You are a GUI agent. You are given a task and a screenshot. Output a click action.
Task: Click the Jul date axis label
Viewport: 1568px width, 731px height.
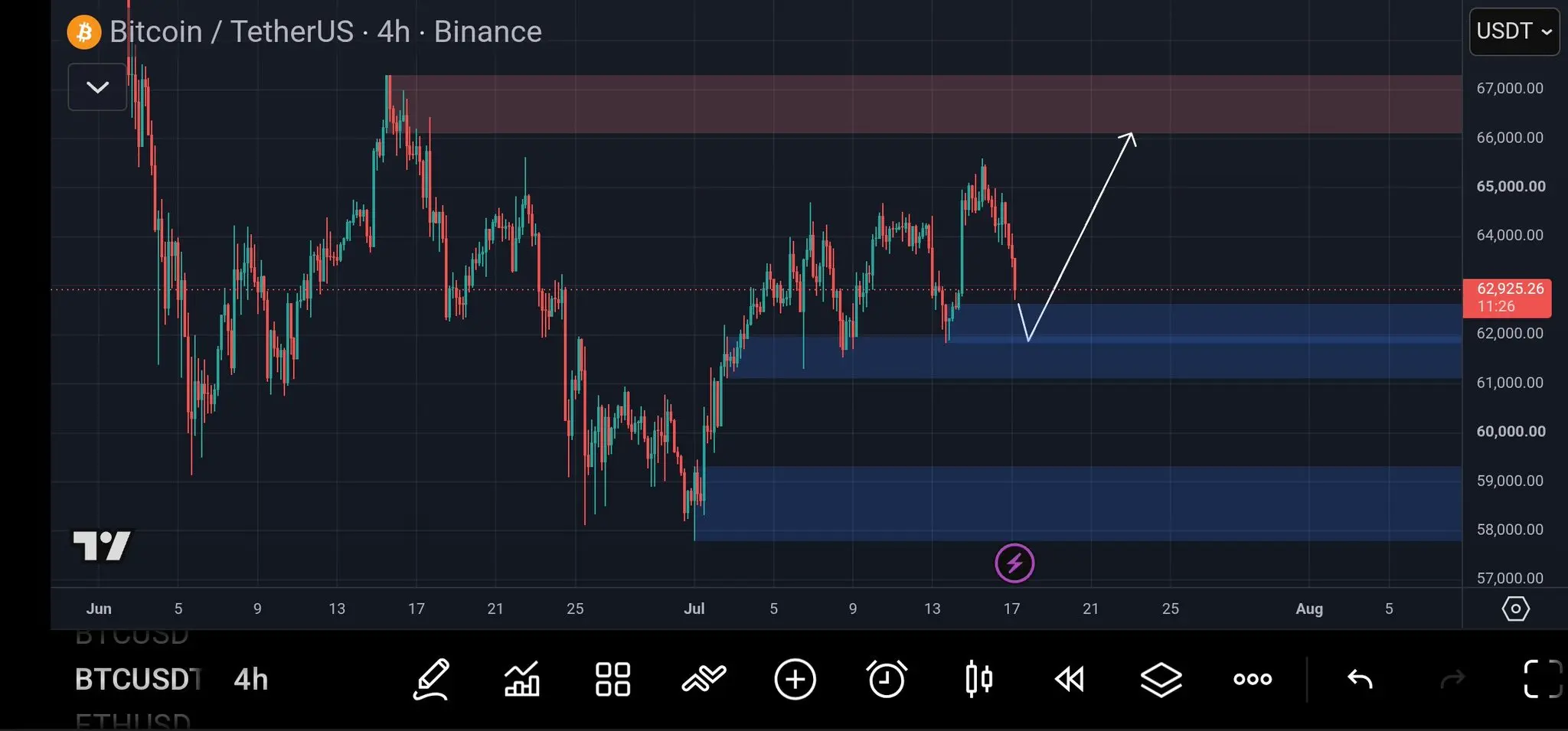[694, 609]
